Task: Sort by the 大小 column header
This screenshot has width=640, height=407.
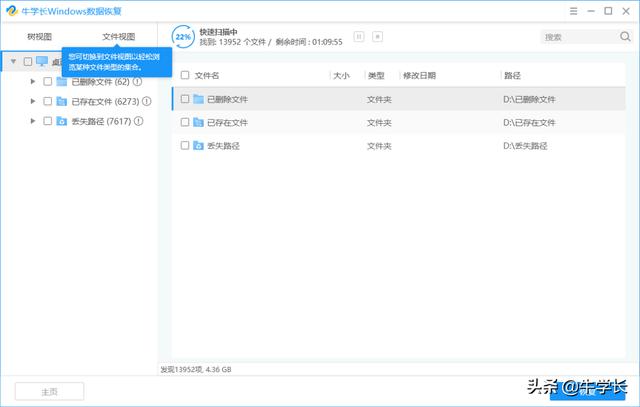Action: (341, 76)
